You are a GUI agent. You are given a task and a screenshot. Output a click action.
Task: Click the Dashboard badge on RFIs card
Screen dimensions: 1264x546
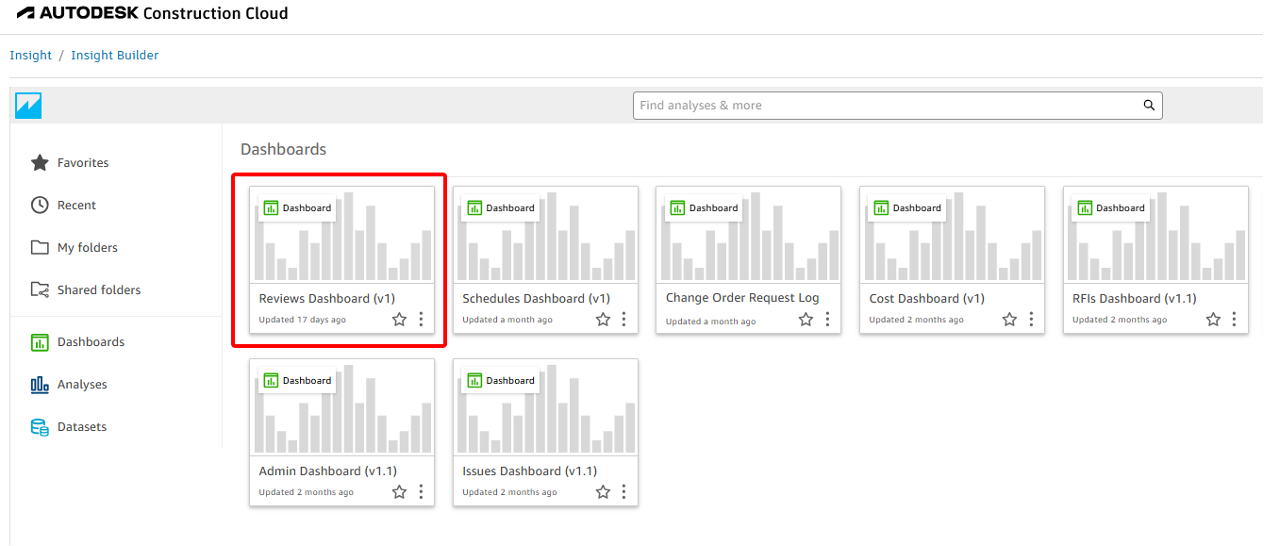[1110, 208]
